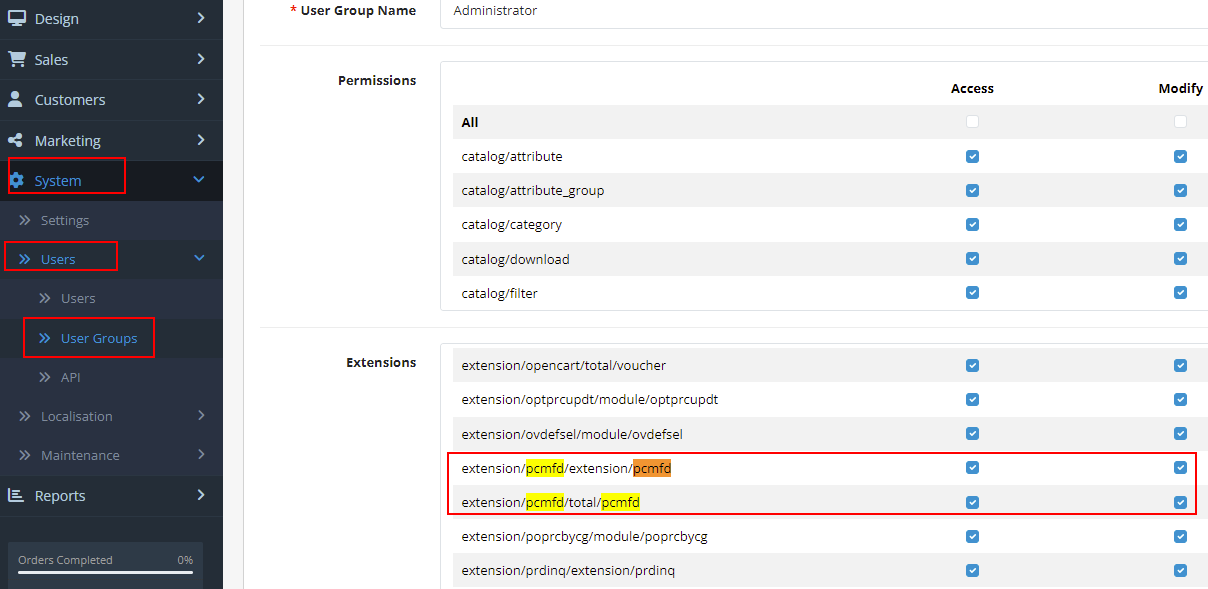Click the Customers person icon
The width and height of the screenshot is (1208, 589).
point(16,100)
